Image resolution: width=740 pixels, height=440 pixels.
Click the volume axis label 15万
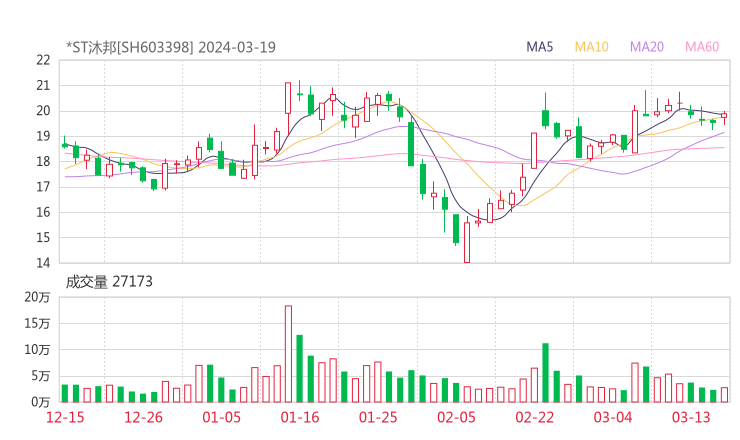click(37, 324)
